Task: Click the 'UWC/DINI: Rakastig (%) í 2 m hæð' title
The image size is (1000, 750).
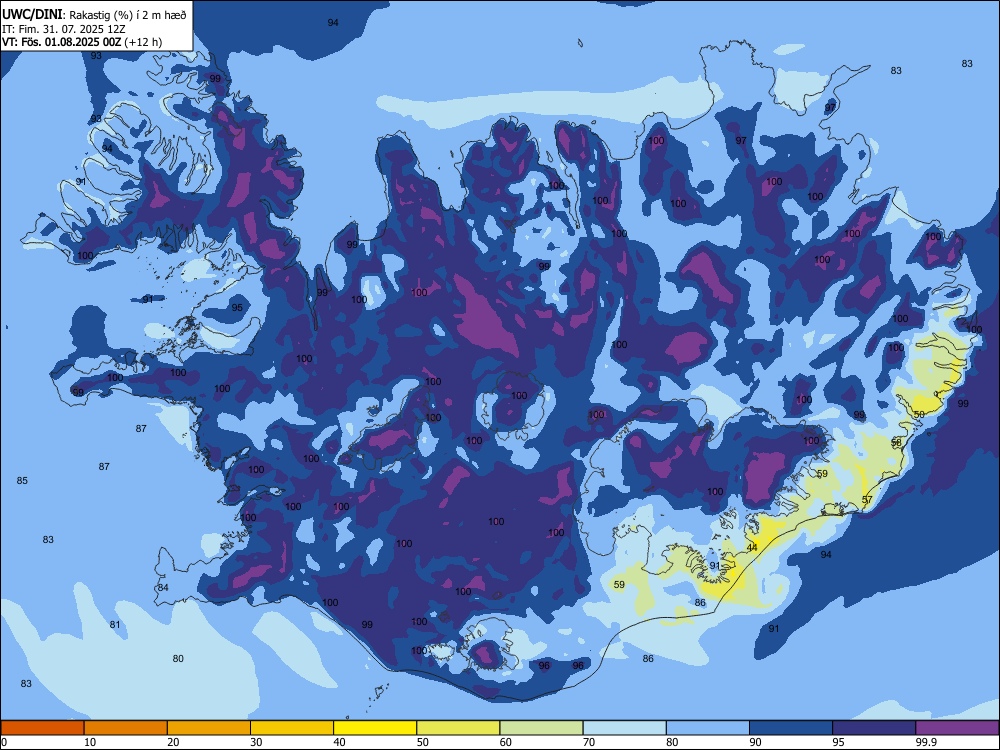Action: coord(94,15)
